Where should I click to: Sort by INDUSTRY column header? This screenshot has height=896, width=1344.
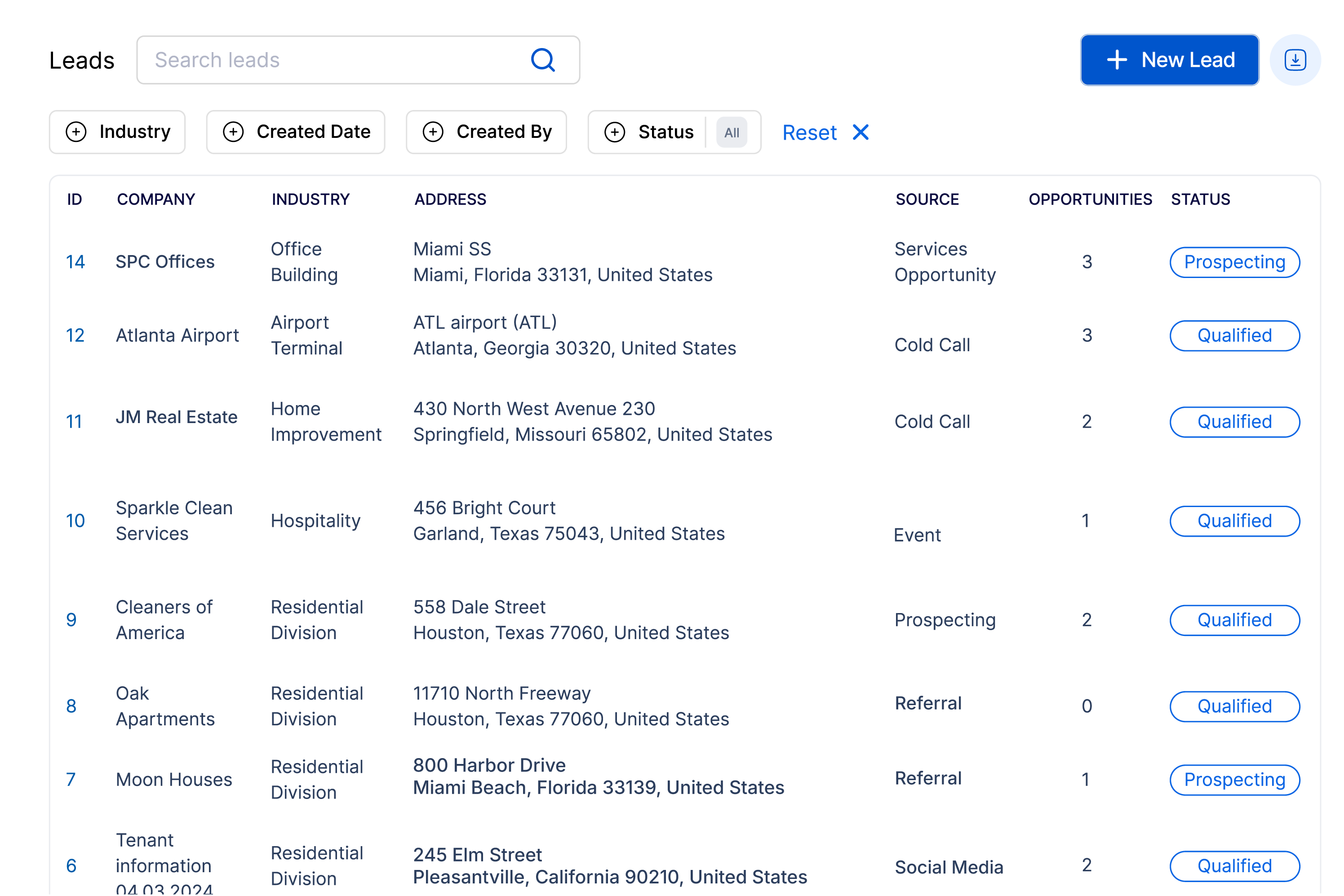[x=310, y=199]
